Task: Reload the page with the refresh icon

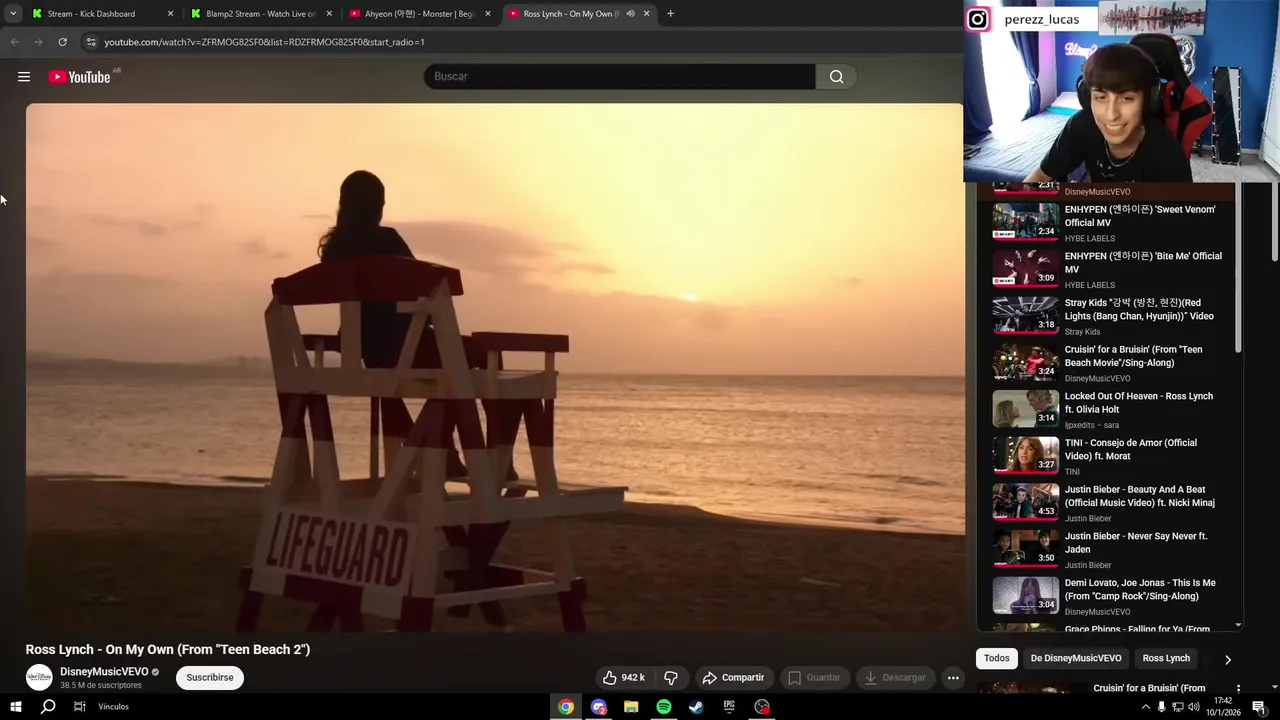Action: [62, 42]
